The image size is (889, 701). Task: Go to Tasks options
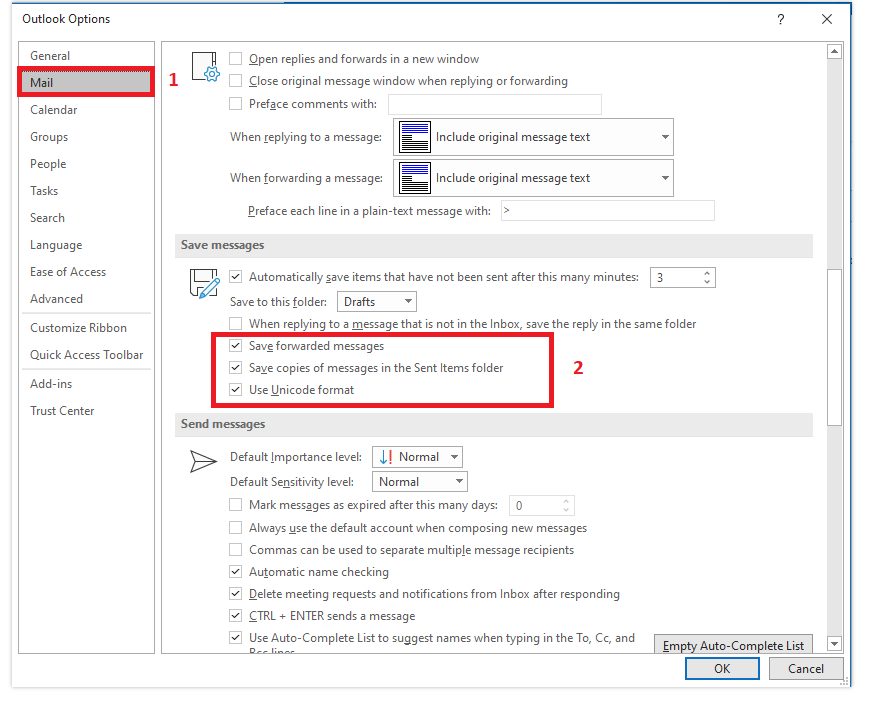click(86, 191)
